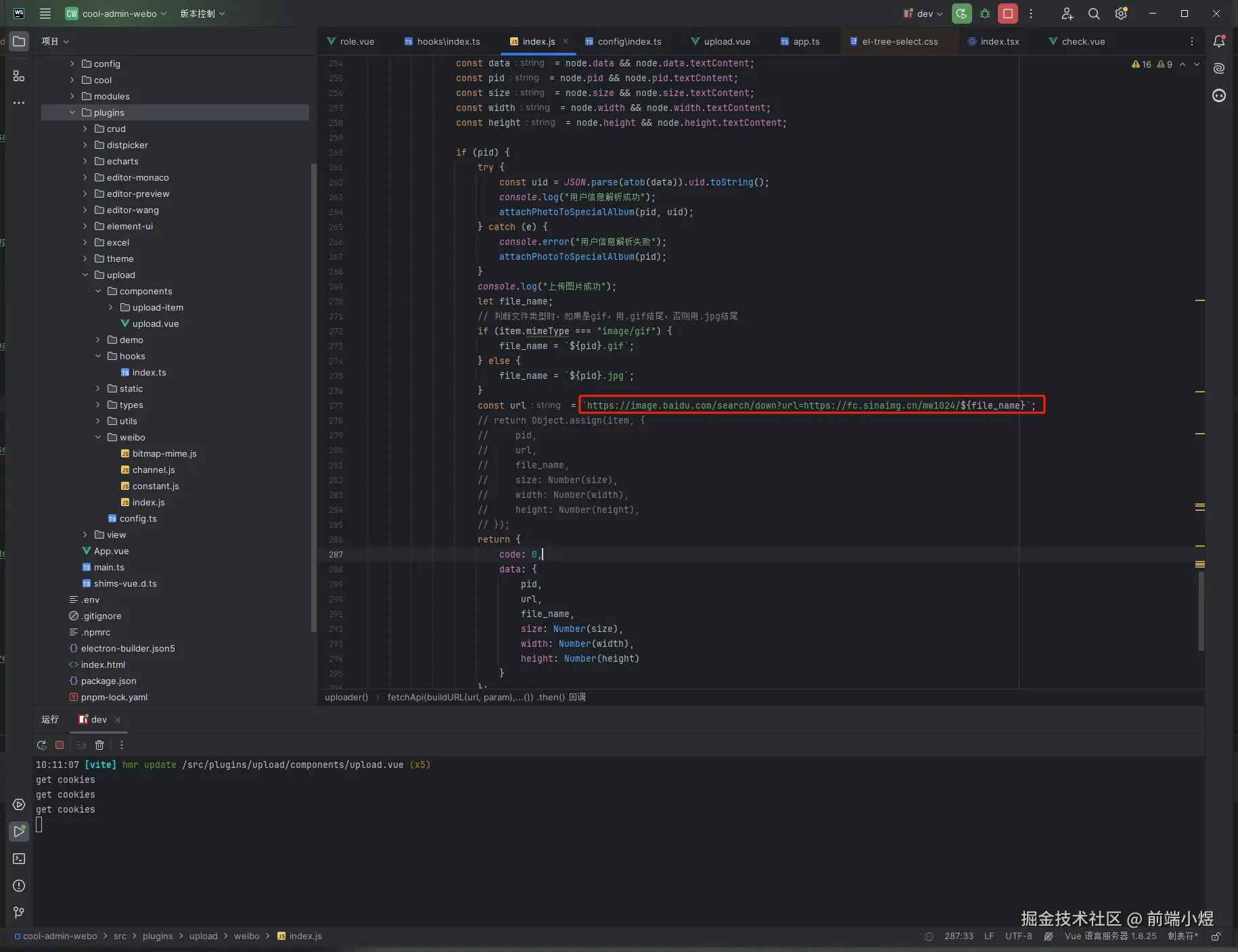Click the UTF-8 encoding status button
This screenshot has width=1238, height=952.
(x=1018, y=936)
